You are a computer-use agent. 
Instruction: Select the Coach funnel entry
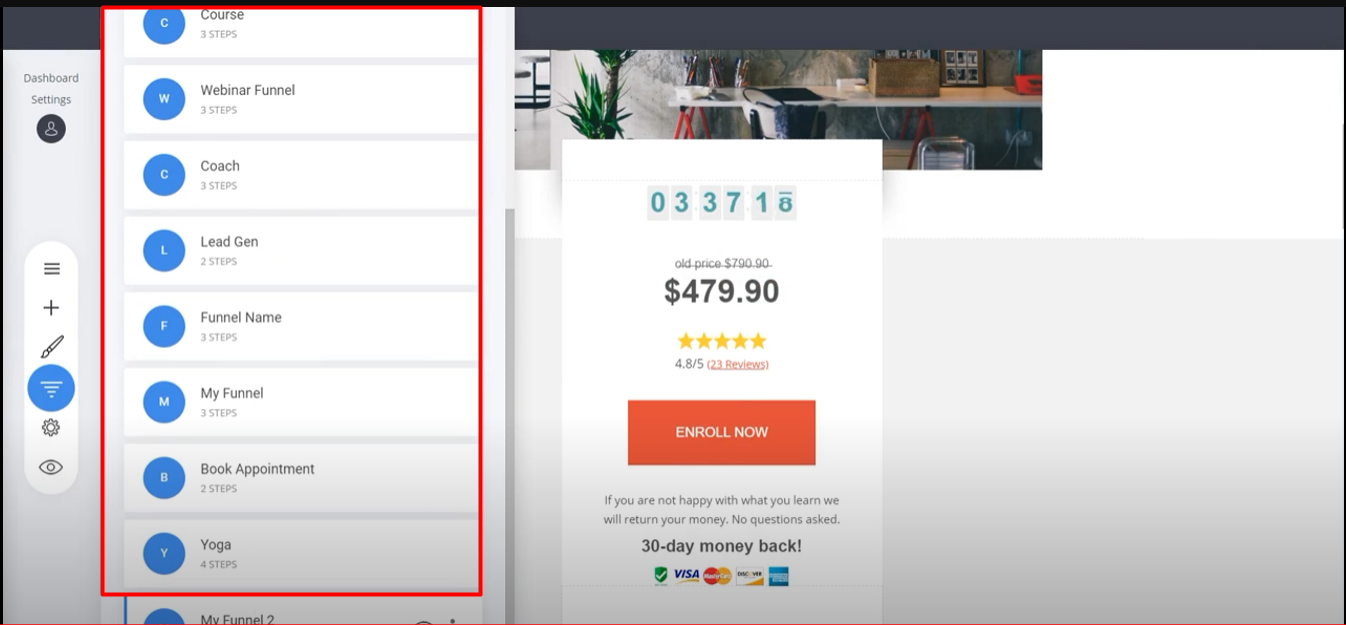(301, 175)
